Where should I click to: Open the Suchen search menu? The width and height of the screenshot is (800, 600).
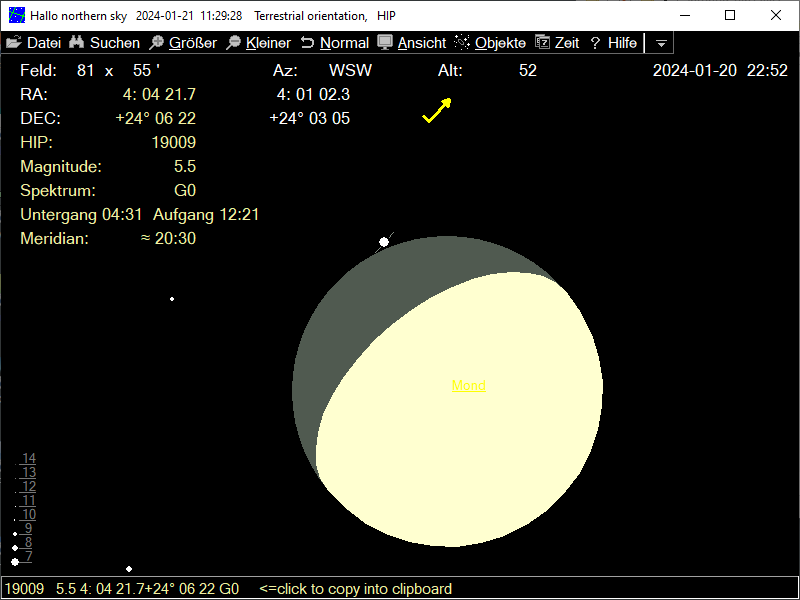click(x=104, y=43)
